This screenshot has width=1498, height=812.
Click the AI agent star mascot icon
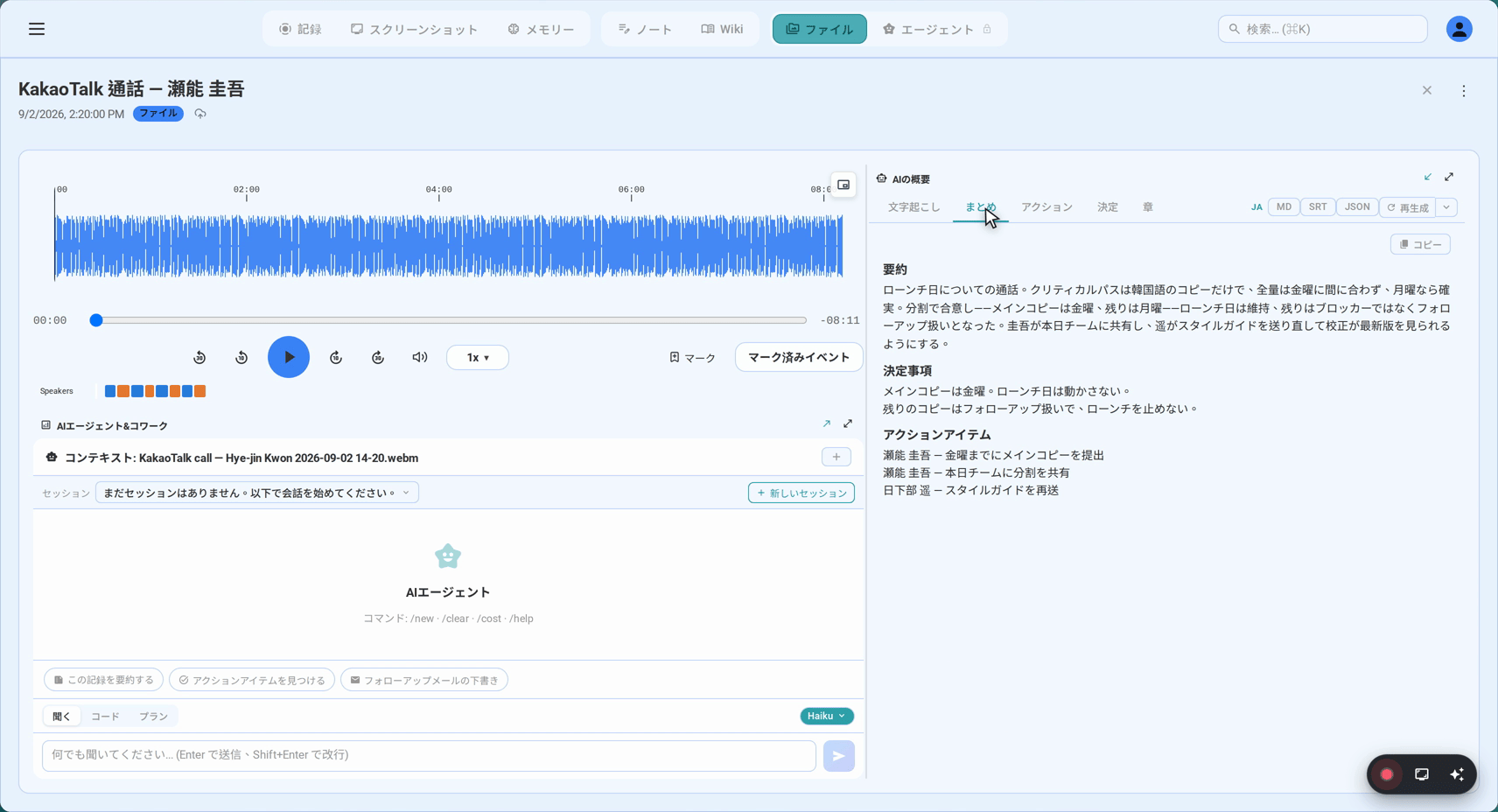448,556
